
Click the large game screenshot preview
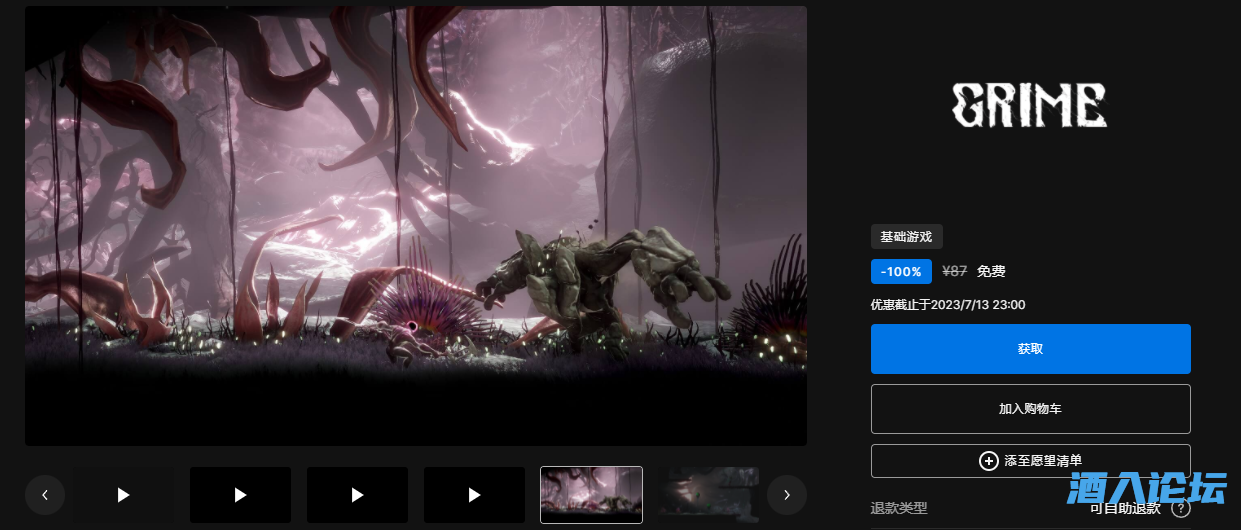416,226
